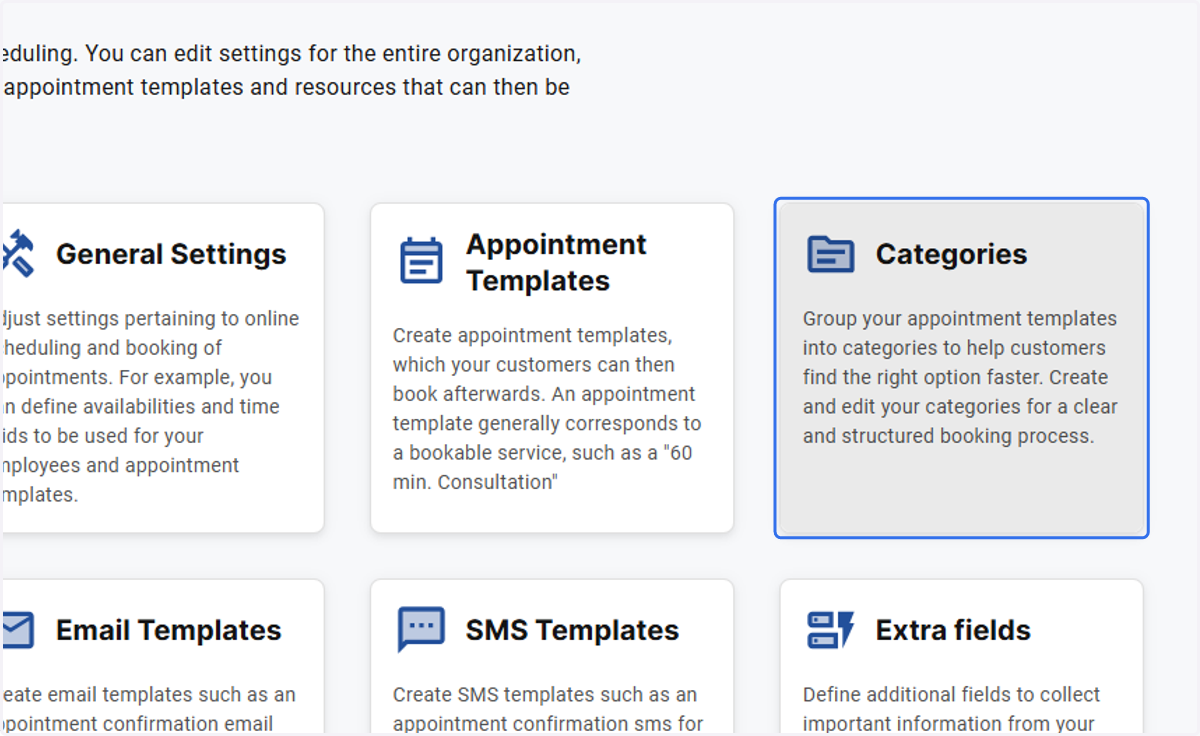The image size is (1200, 736).
Task: Open the Email Templates heading
Action: click(169, 630)
